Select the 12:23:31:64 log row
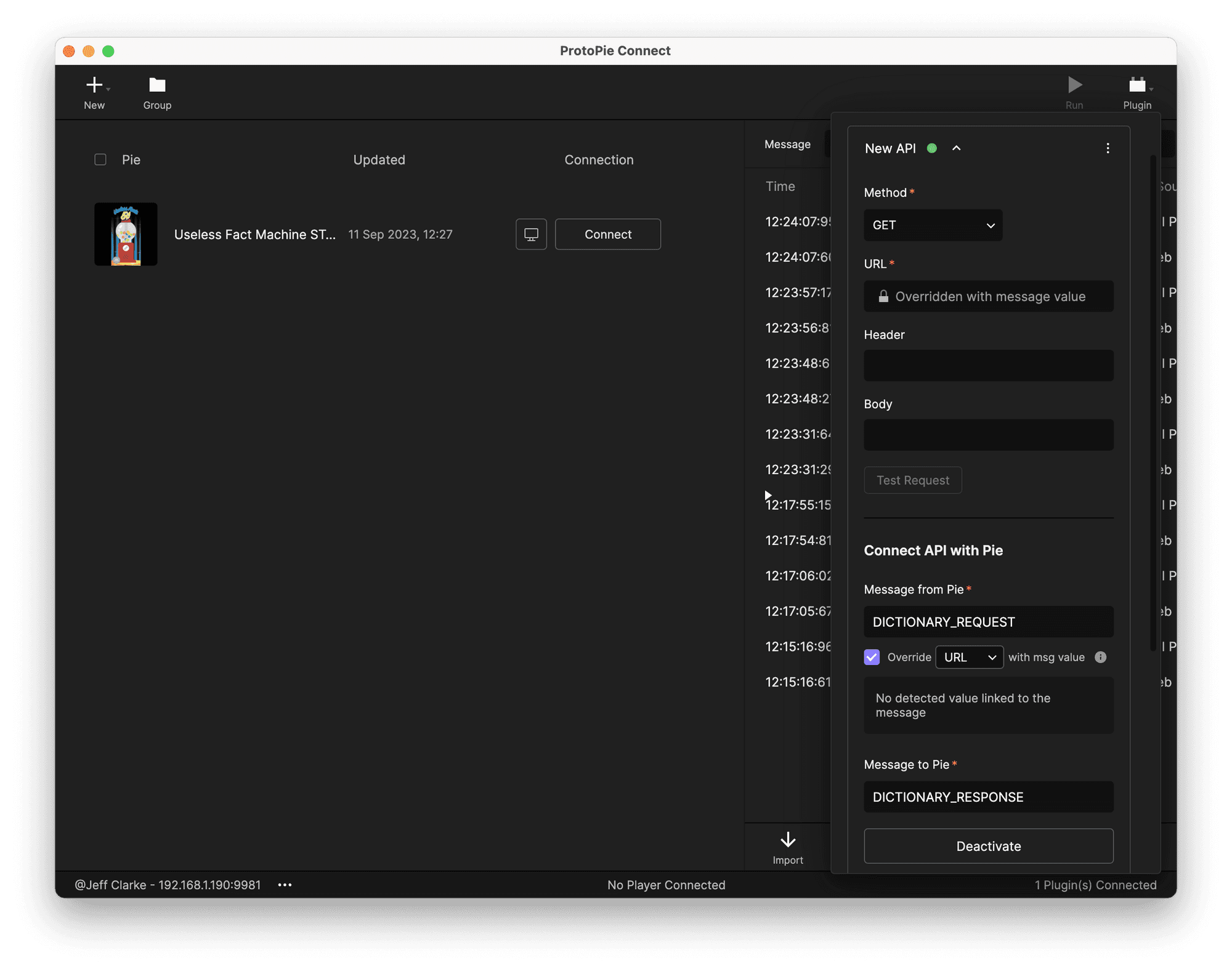The image size is (1232, 971). click(798, 434)
